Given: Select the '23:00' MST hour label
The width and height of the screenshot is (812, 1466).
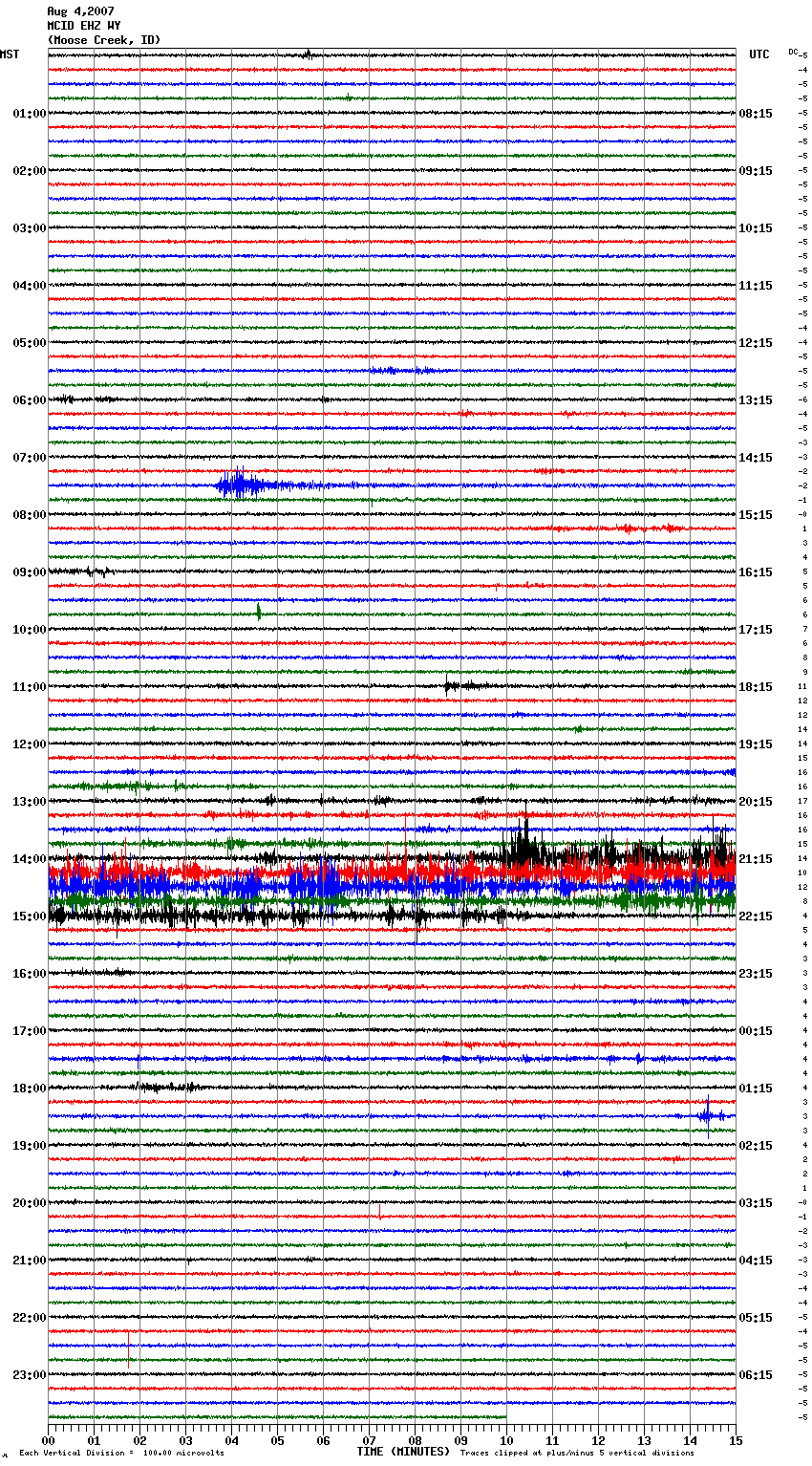Looking at the screenshot, I should click(29, 1375).
